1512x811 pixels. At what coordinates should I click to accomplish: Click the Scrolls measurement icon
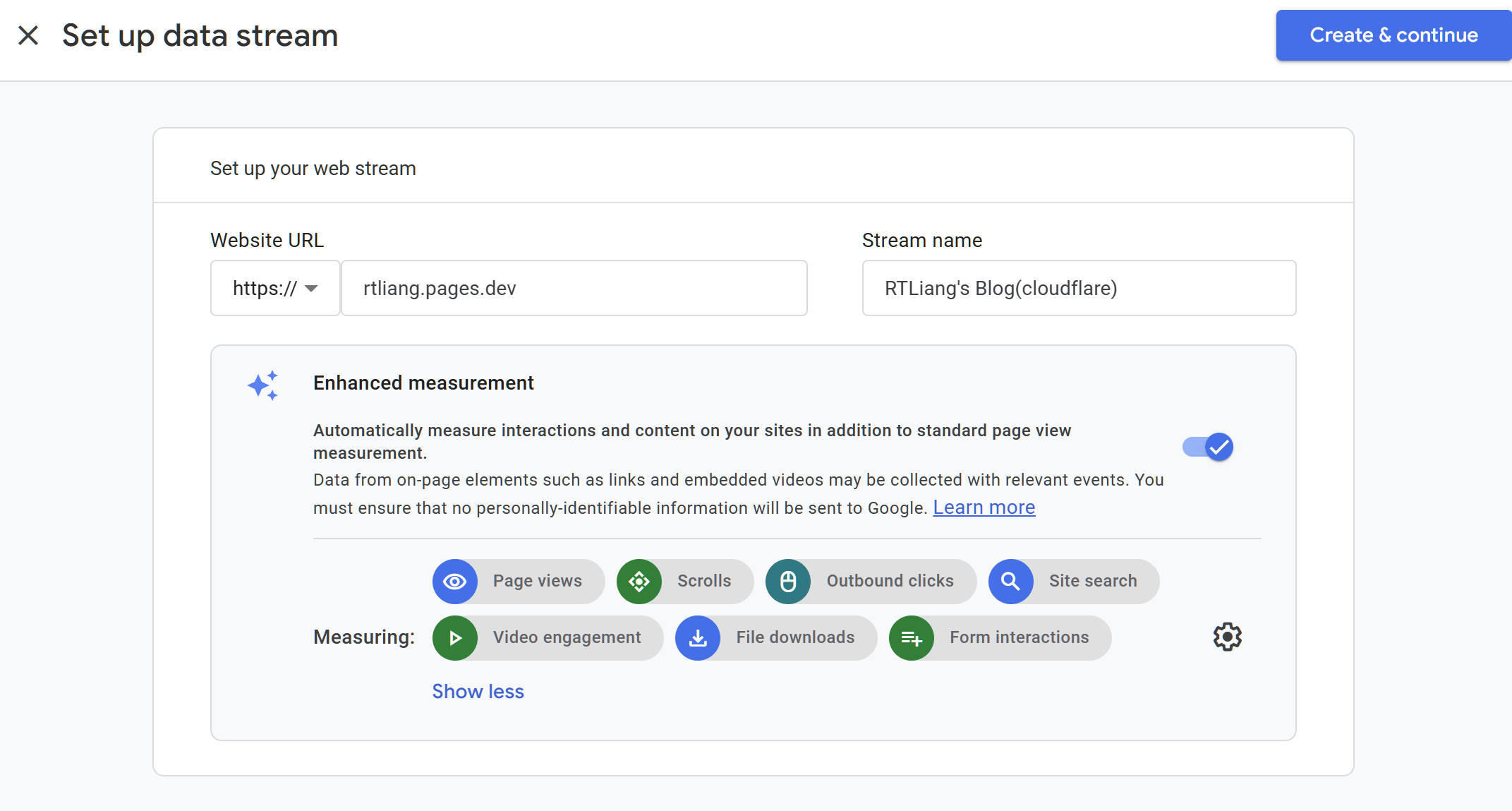coord(639,581)
